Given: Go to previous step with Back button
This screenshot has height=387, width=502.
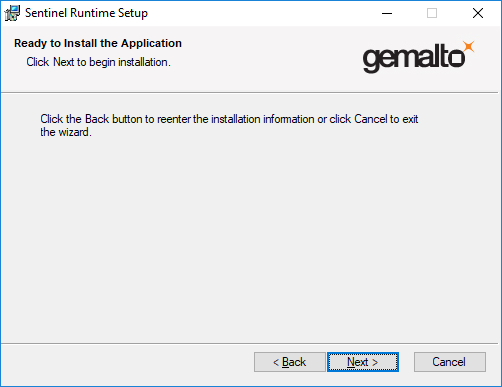Looking at the screenshot, I should tap(289, 362).
